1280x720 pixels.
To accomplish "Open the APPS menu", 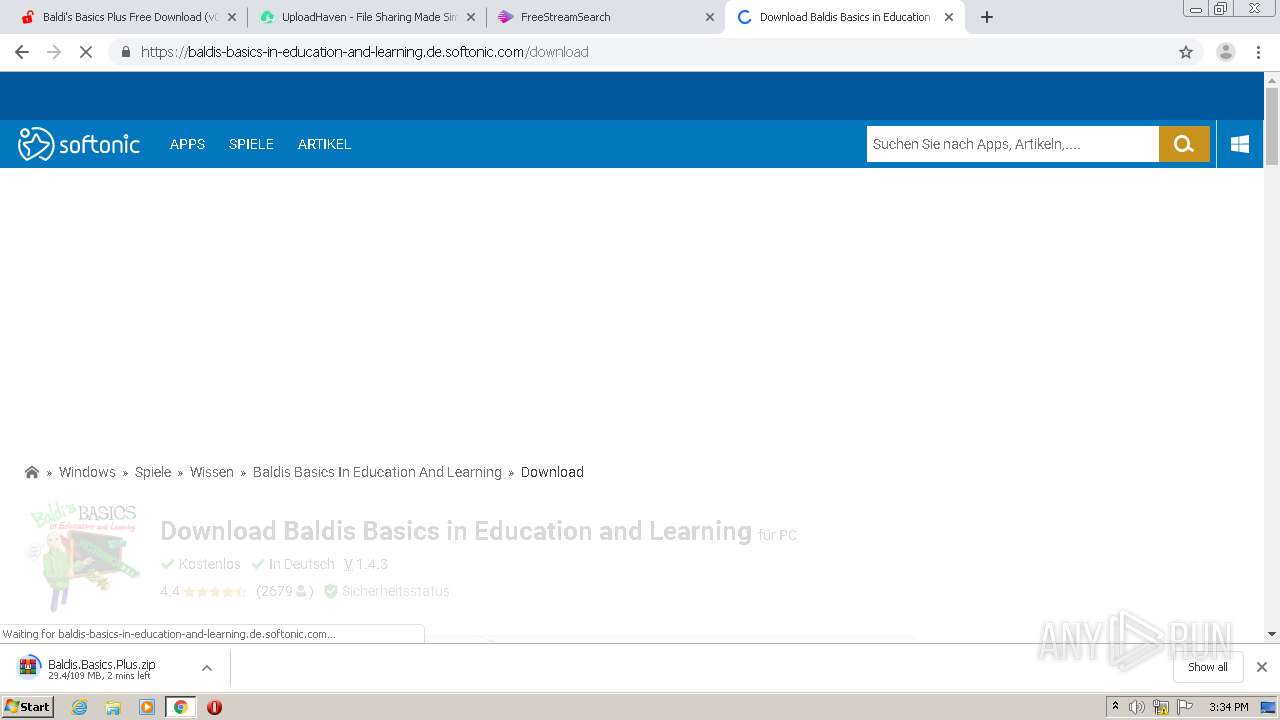I will [187, 144].
